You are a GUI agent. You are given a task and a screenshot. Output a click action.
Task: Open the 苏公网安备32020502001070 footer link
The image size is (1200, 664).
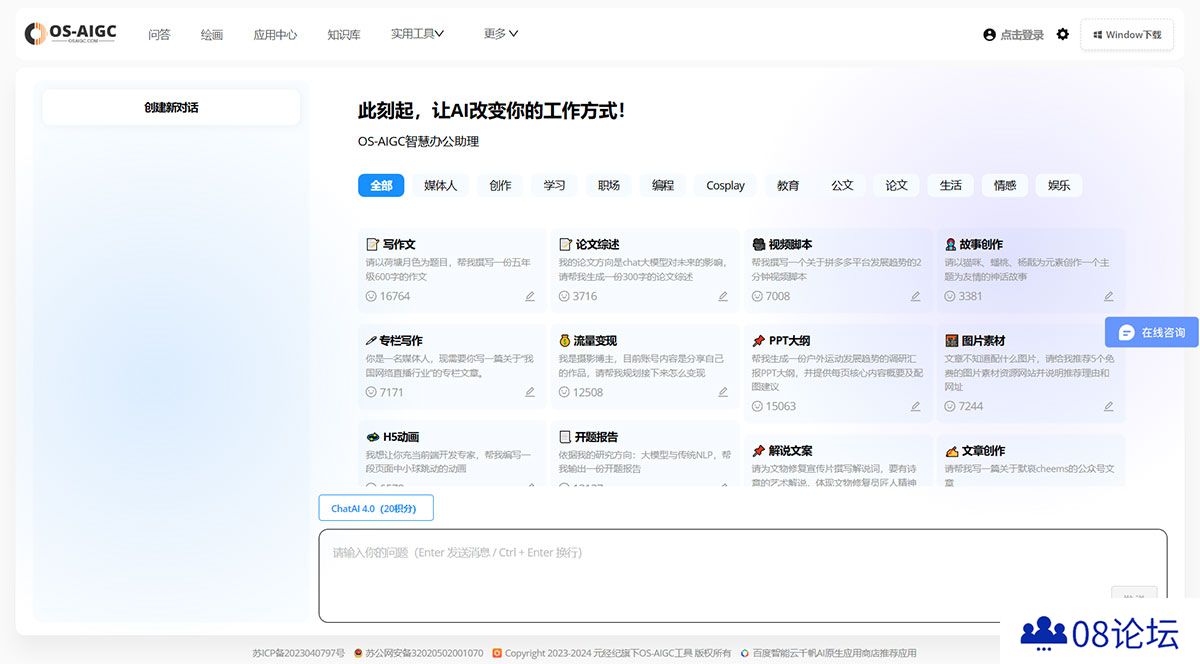tap(424, 653)
